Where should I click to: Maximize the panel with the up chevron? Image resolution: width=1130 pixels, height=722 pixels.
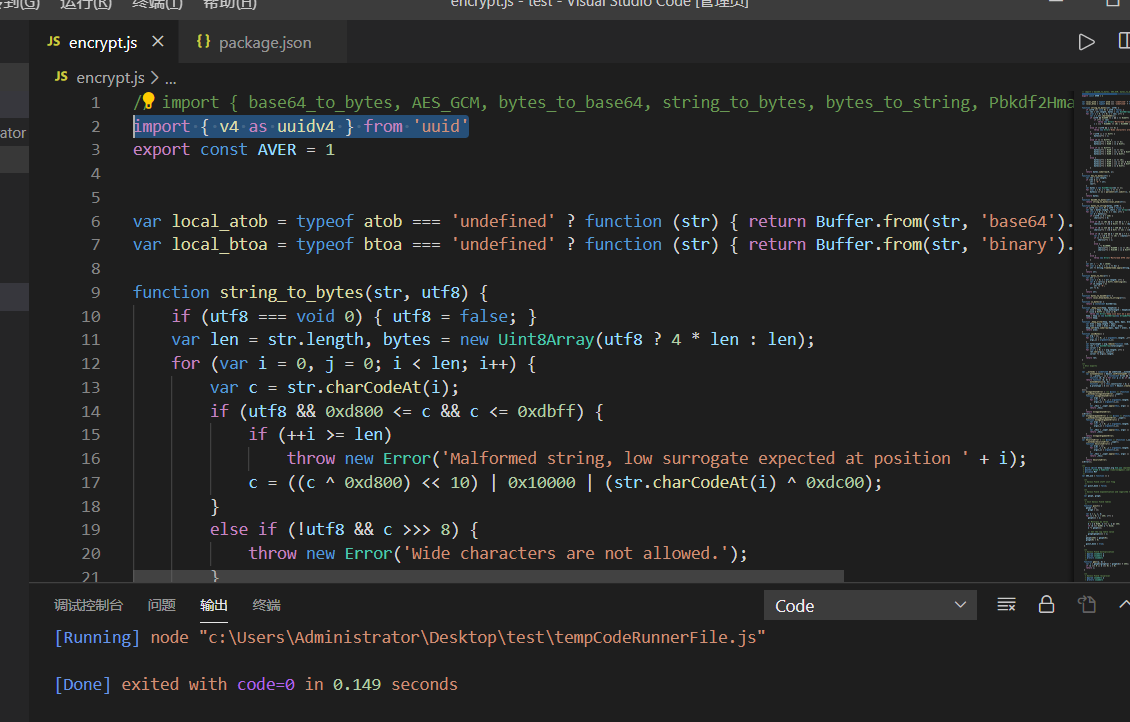[1124, 605]
